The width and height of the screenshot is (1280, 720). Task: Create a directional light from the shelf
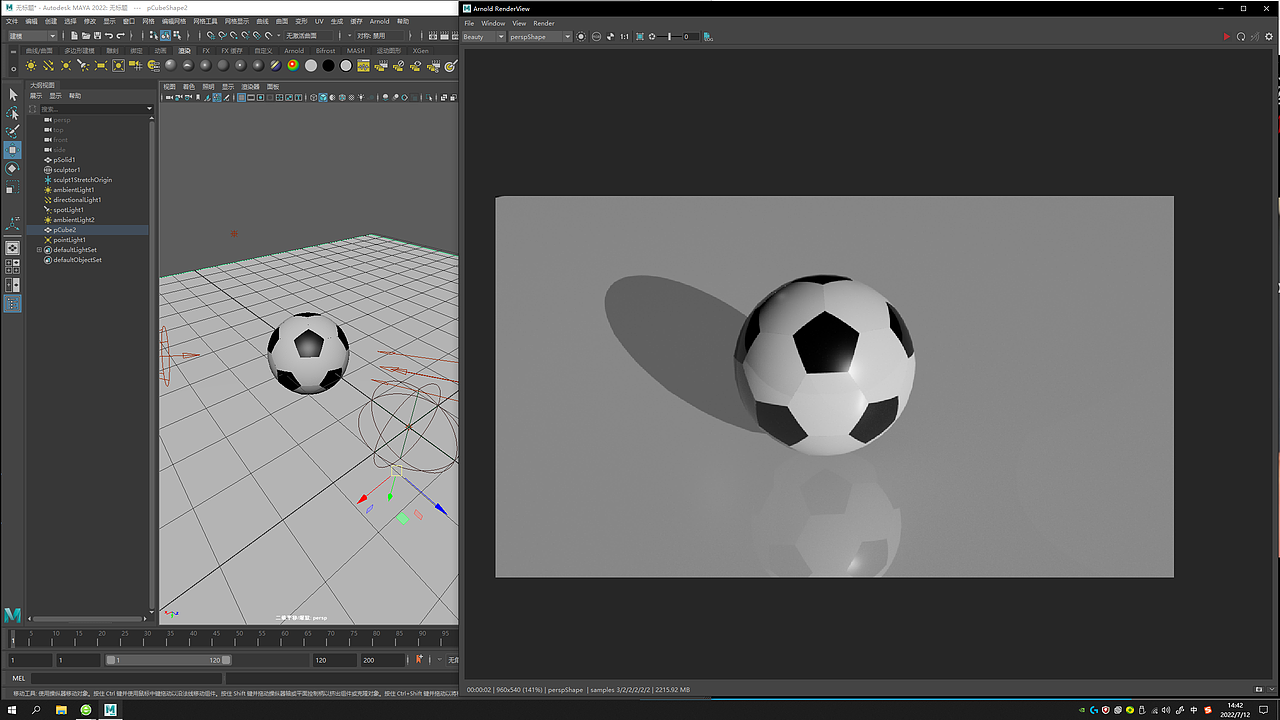coord(48,65)
